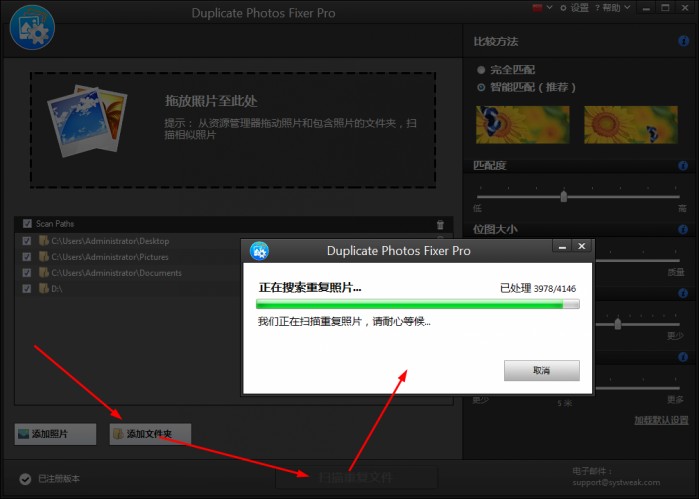Click the 匹配度 matching level slider handle
The height and width of the screenshot is (499, 699).
tap(563, 196)
